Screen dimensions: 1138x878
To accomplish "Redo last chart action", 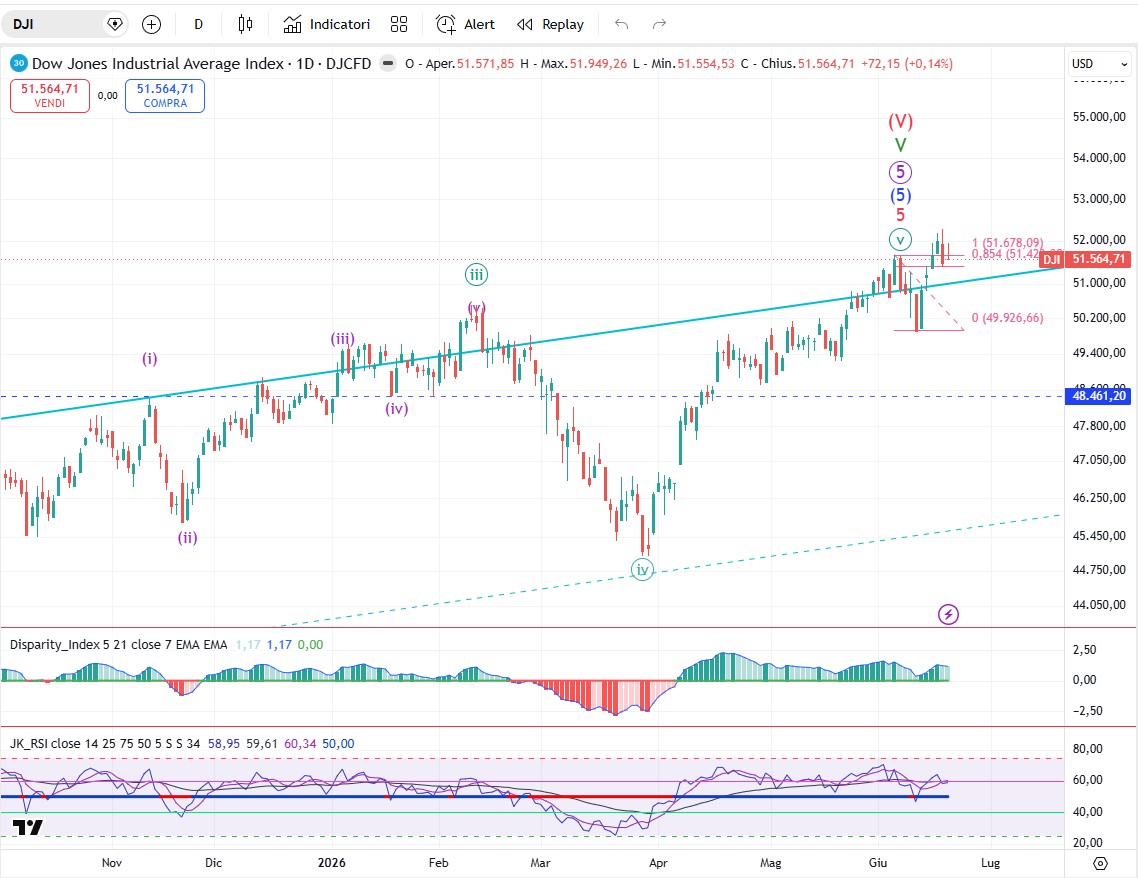I will [659, 25].
